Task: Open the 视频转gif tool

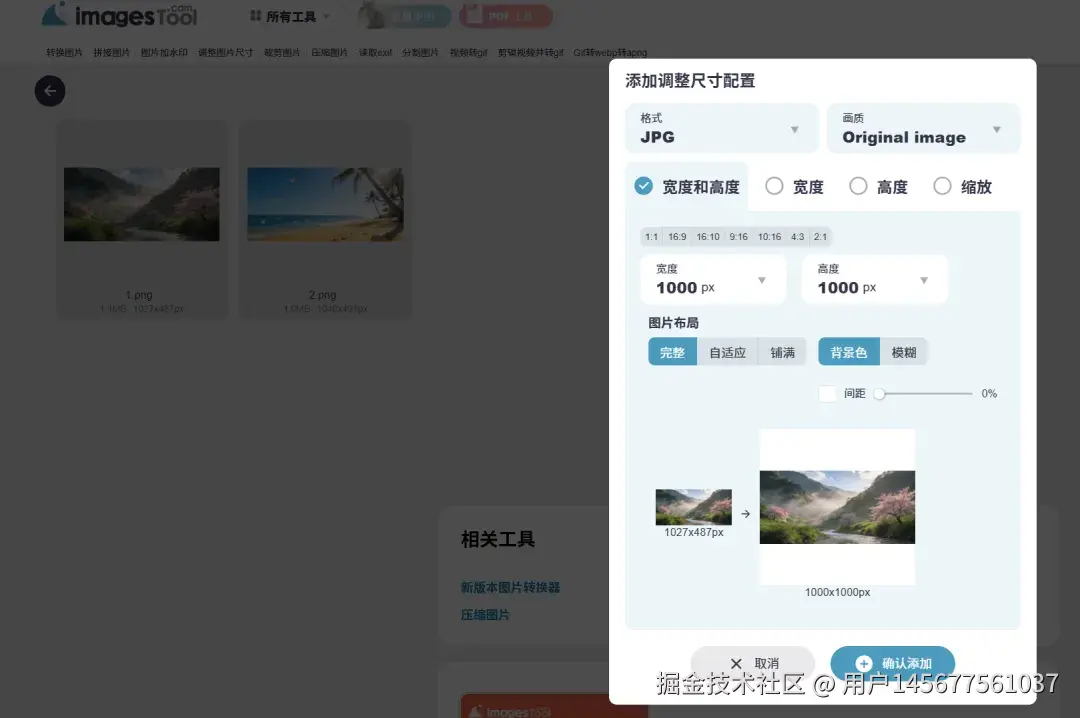Action: coord(467,52)
